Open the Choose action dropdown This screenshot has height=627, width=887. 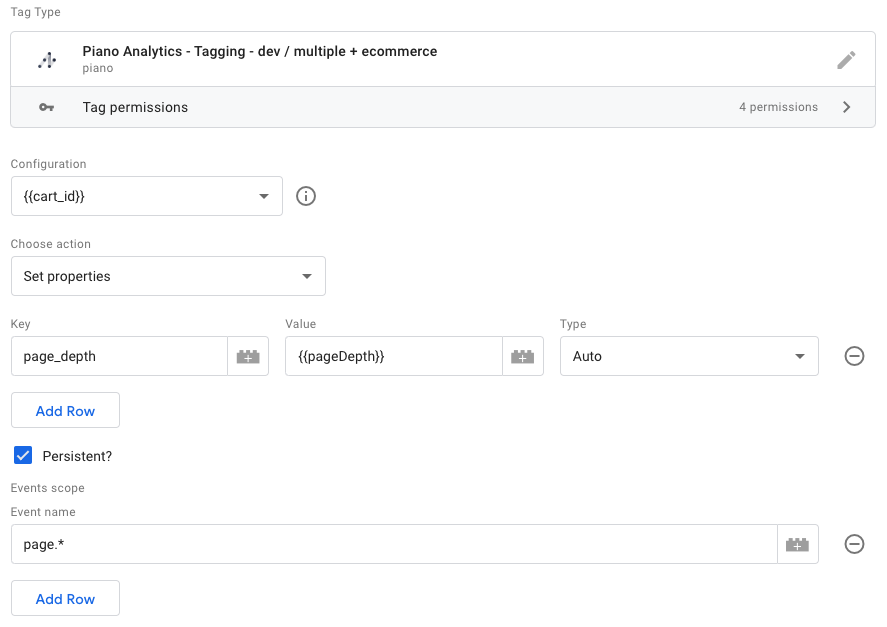tap(167, 276)
